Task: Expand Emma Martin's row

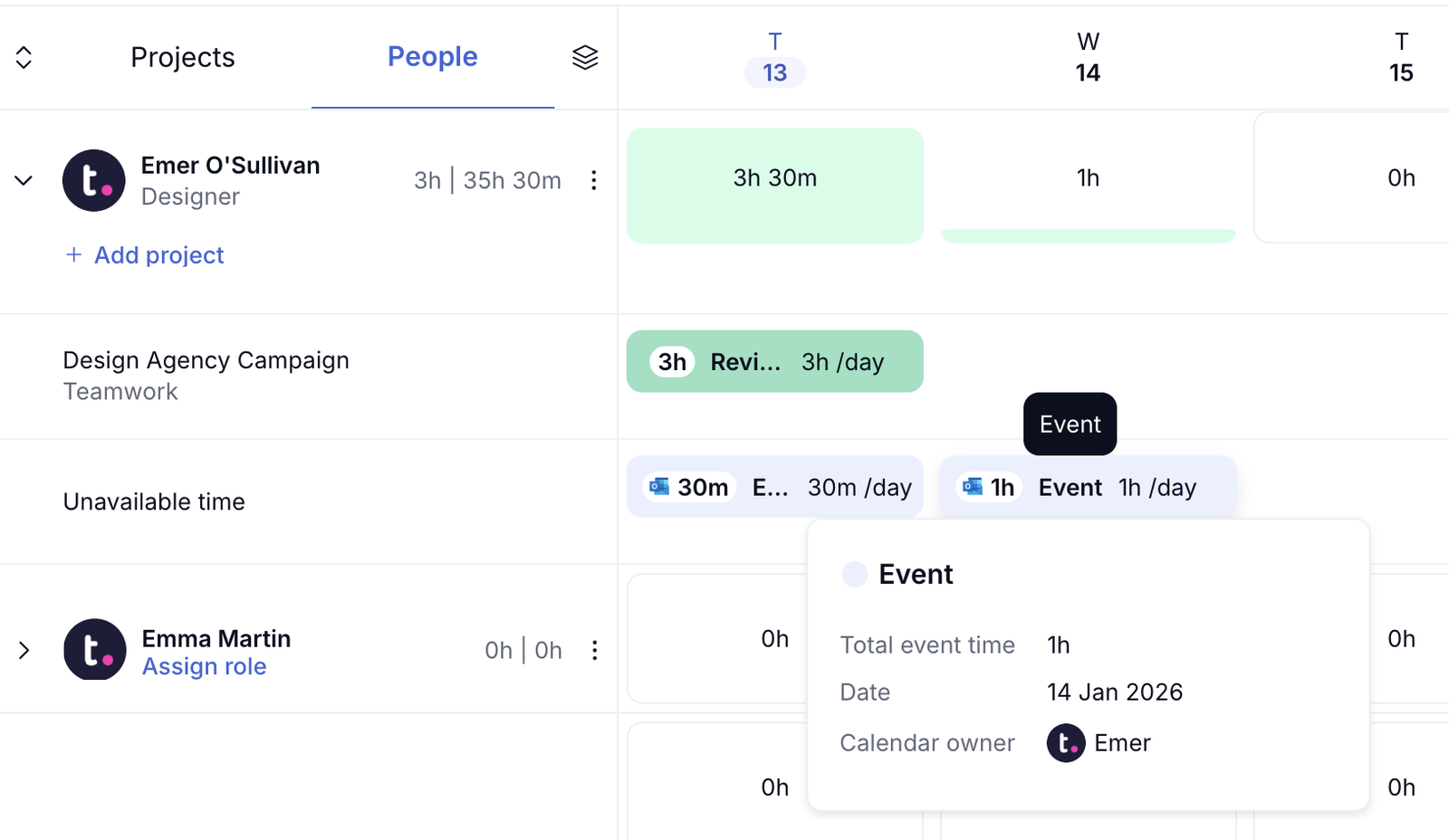Action: [x=24, y=650]
